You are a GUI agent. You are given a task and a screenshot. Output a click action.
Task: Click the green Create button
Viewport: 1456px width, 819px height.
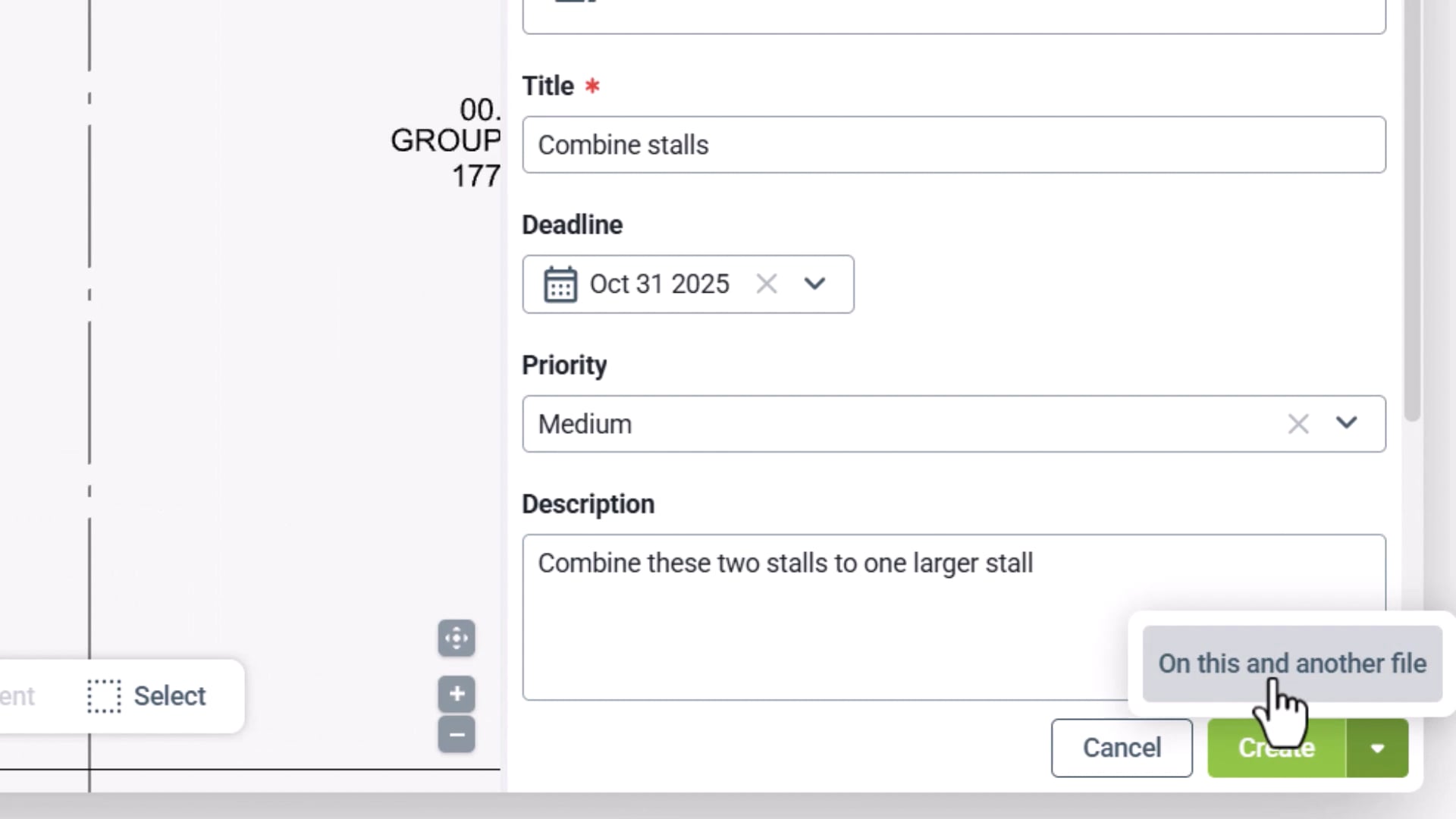[x=1276, y=748]
